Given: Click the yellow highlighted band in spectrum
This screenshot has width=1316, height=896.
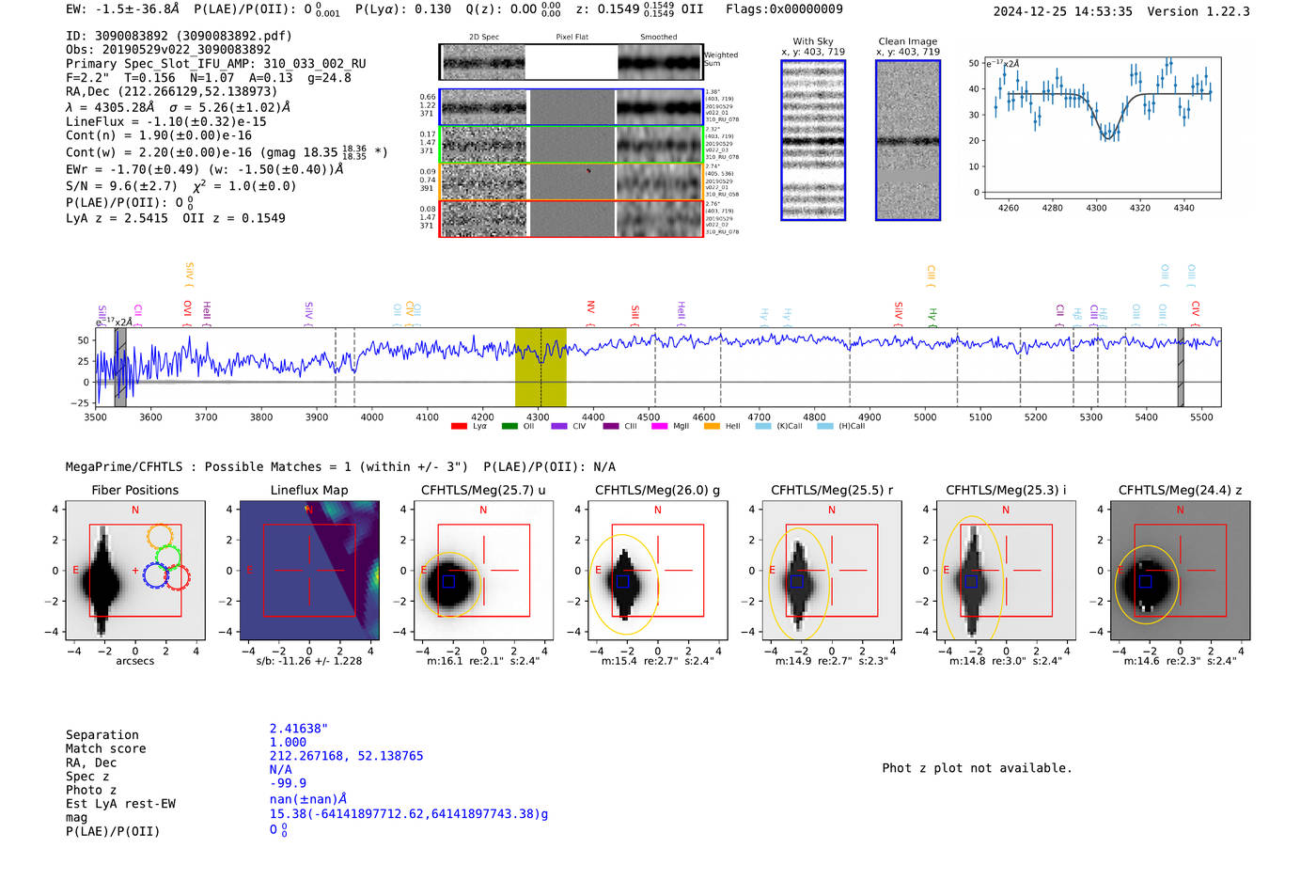Looking at the screenshot, I should click(x=540, y=367).
